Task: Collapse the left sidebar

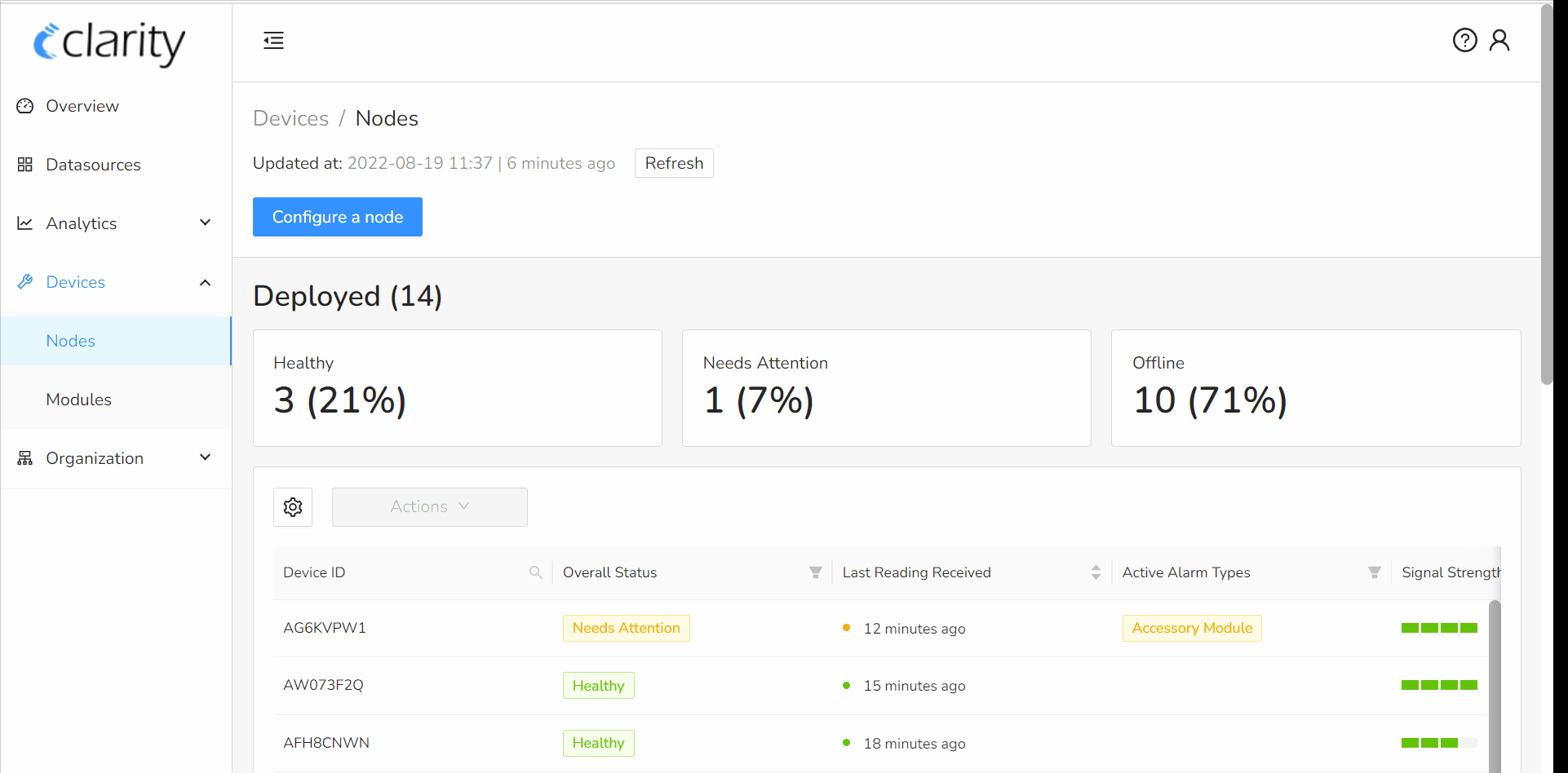Action: [273, 39]
